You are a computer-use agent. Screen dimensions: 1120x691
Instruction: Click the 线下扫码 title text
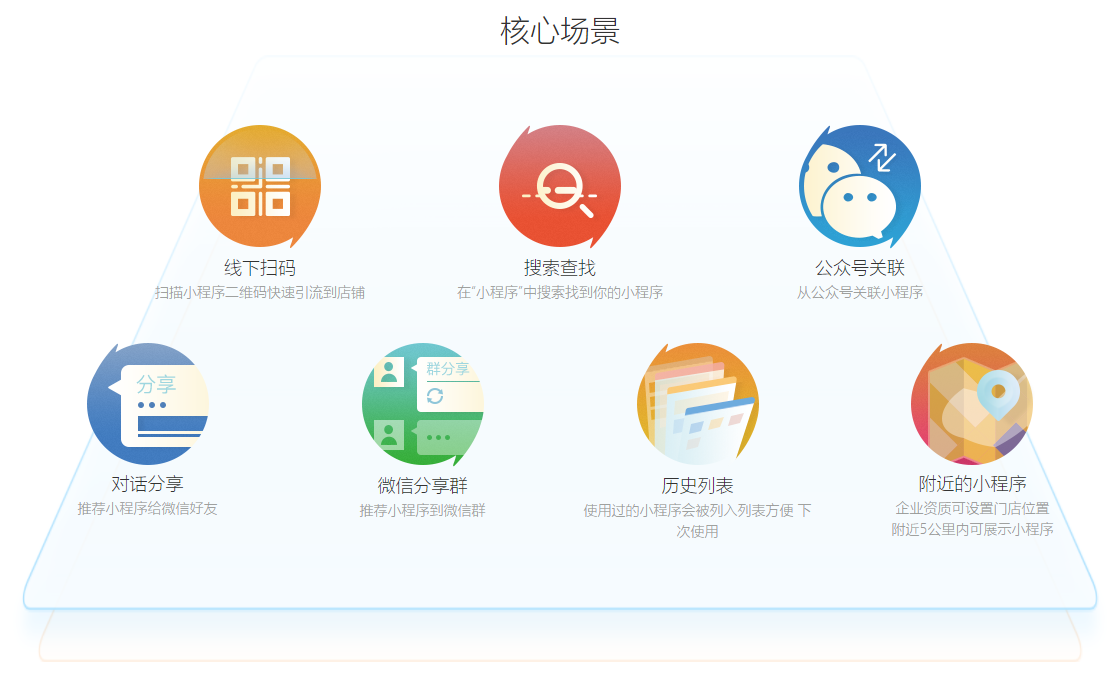pyautogui.click(x=260, y=268)
